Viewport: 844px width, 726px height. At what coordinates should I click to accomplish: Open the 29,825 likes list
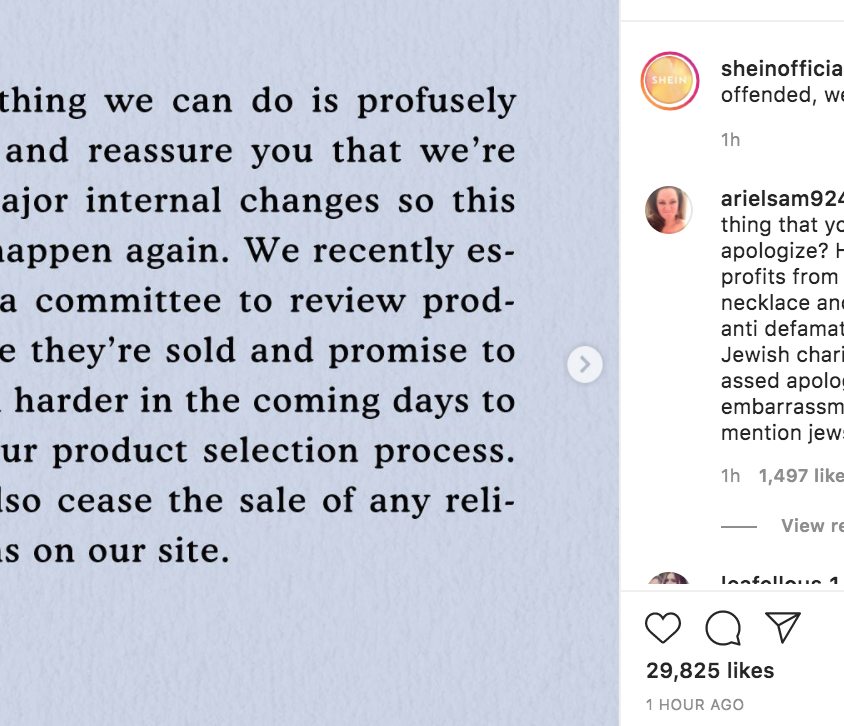tap(710, 671)
